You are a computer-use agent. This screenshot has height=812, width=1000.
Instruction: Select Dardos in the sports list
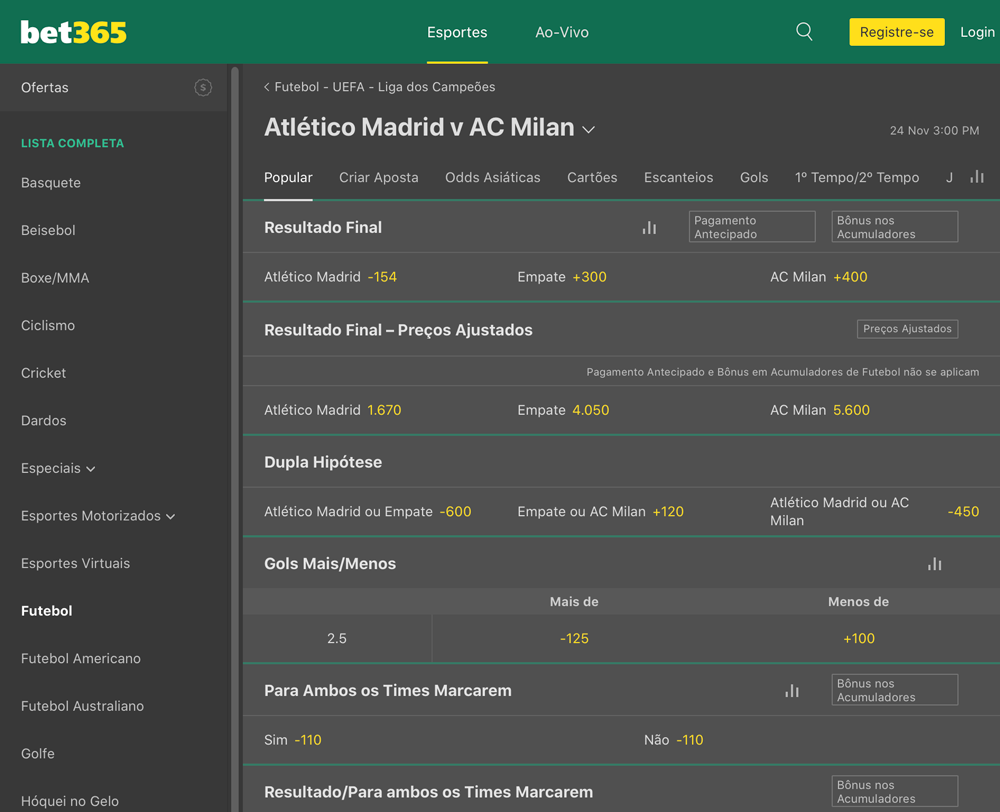43,420
